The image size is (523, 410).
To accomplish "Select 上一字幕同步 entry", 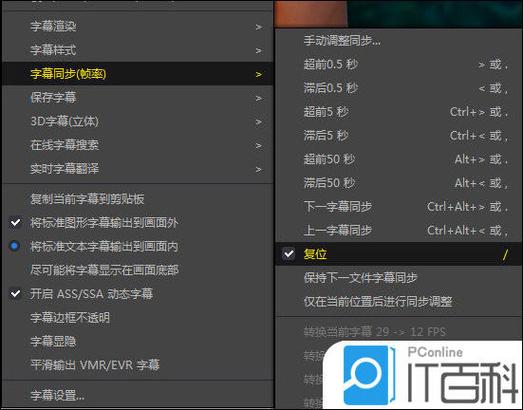I will (399, 230).
